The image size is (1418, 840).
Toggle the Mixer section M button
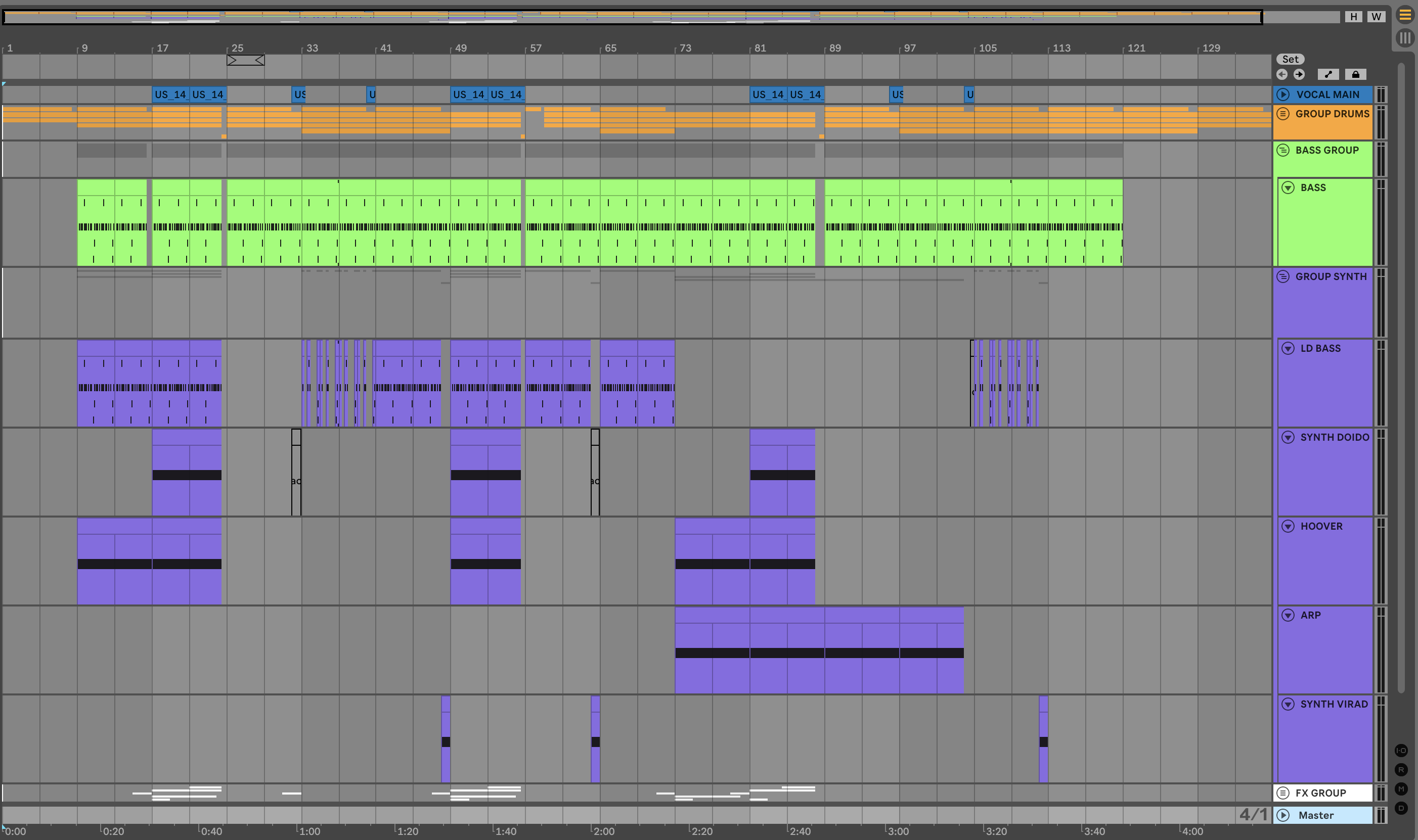point(1401,789)
